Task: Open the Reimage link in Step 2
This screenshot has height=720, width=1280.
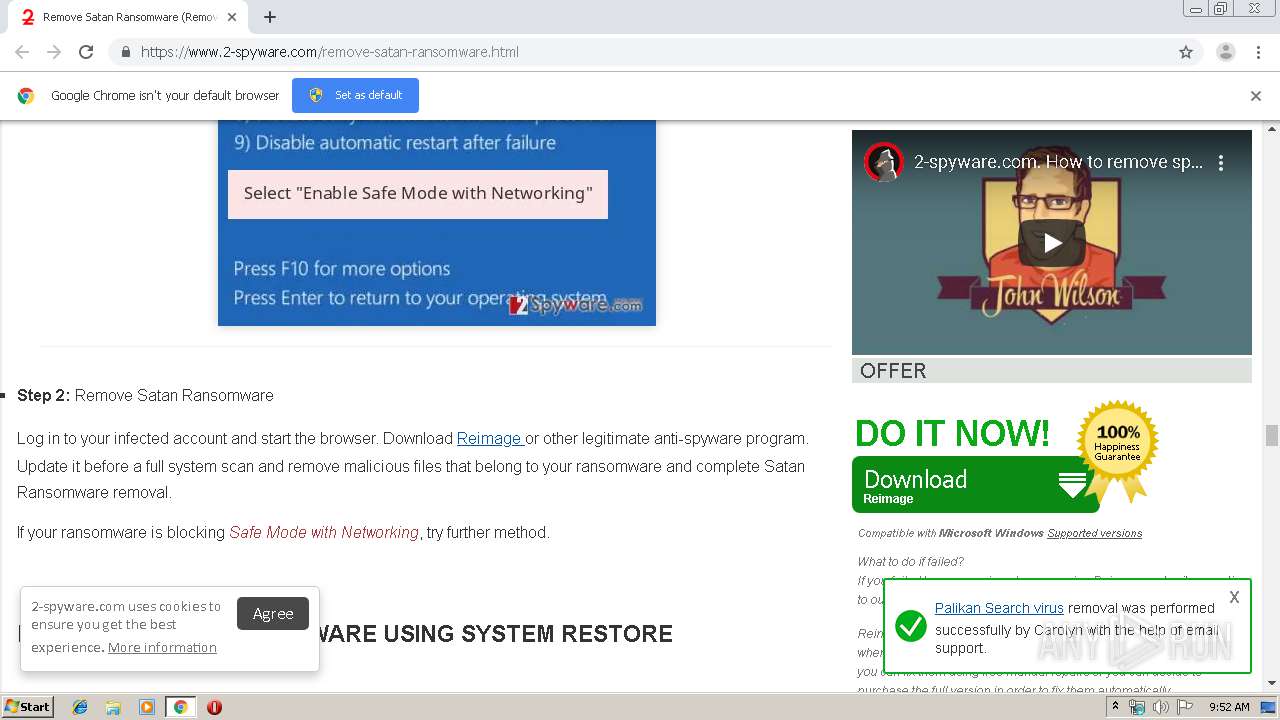Action: 489,438
